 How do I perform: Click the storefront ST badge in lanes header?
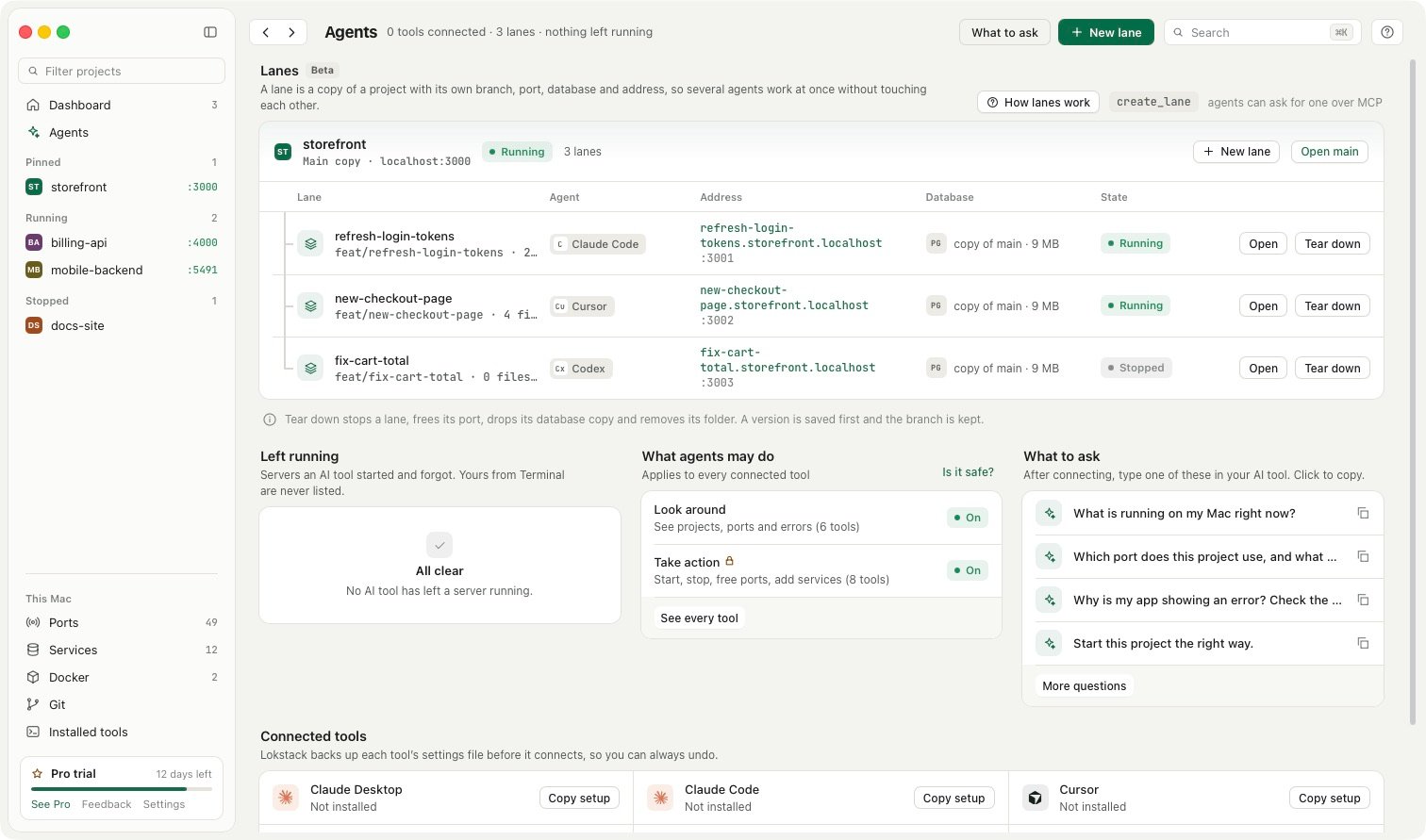[283, 151]
